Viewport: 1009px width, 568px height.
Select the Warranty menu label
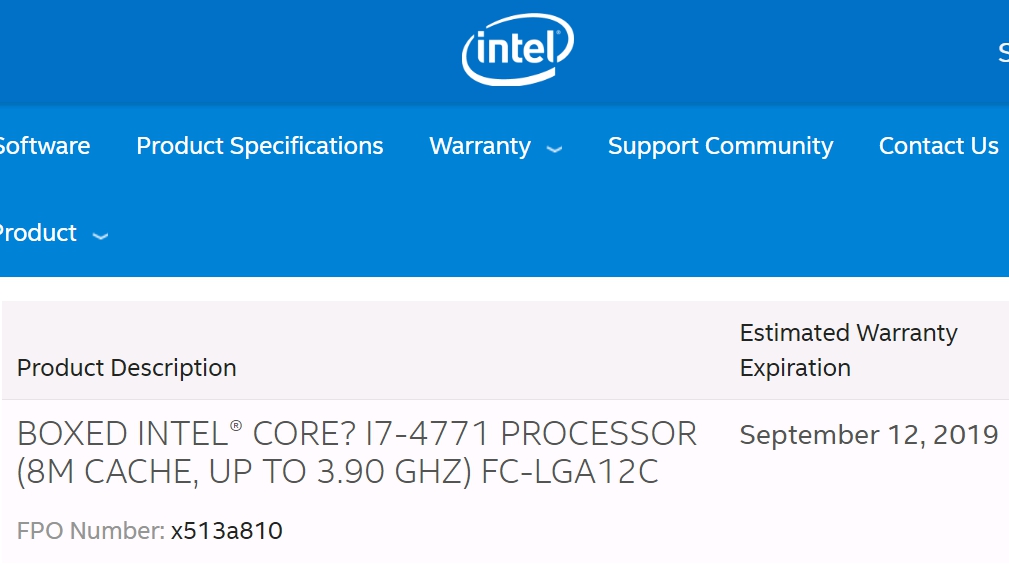tap(480, 146)
